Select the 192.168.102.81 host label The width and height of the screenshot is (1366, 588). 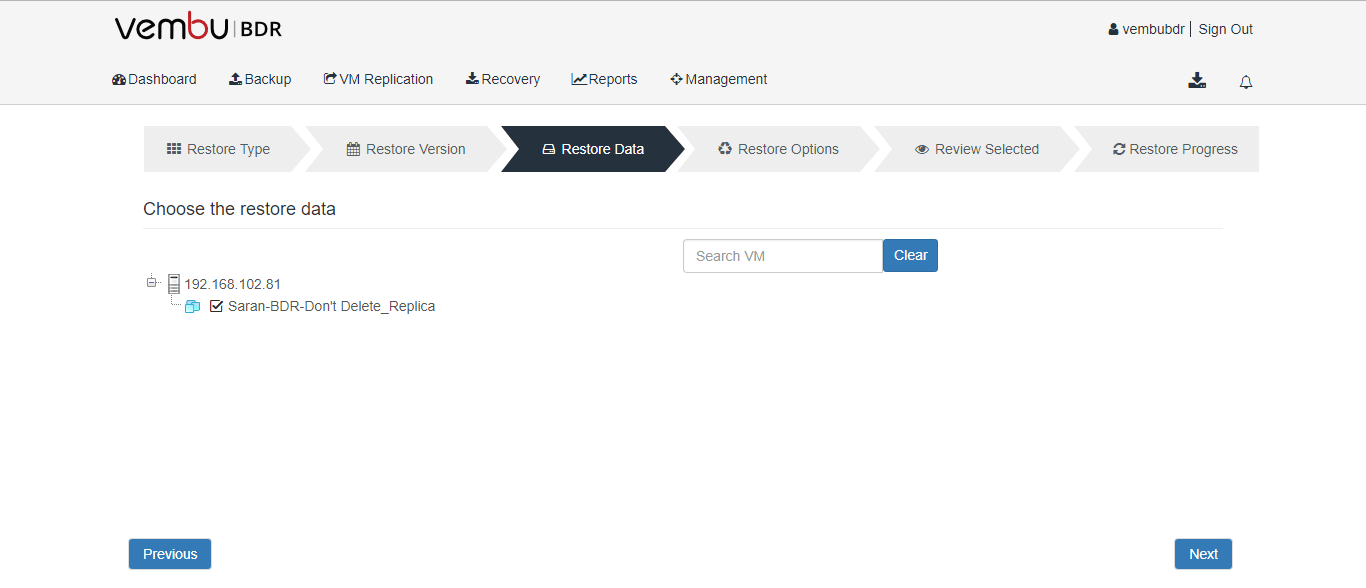point(232,284)
